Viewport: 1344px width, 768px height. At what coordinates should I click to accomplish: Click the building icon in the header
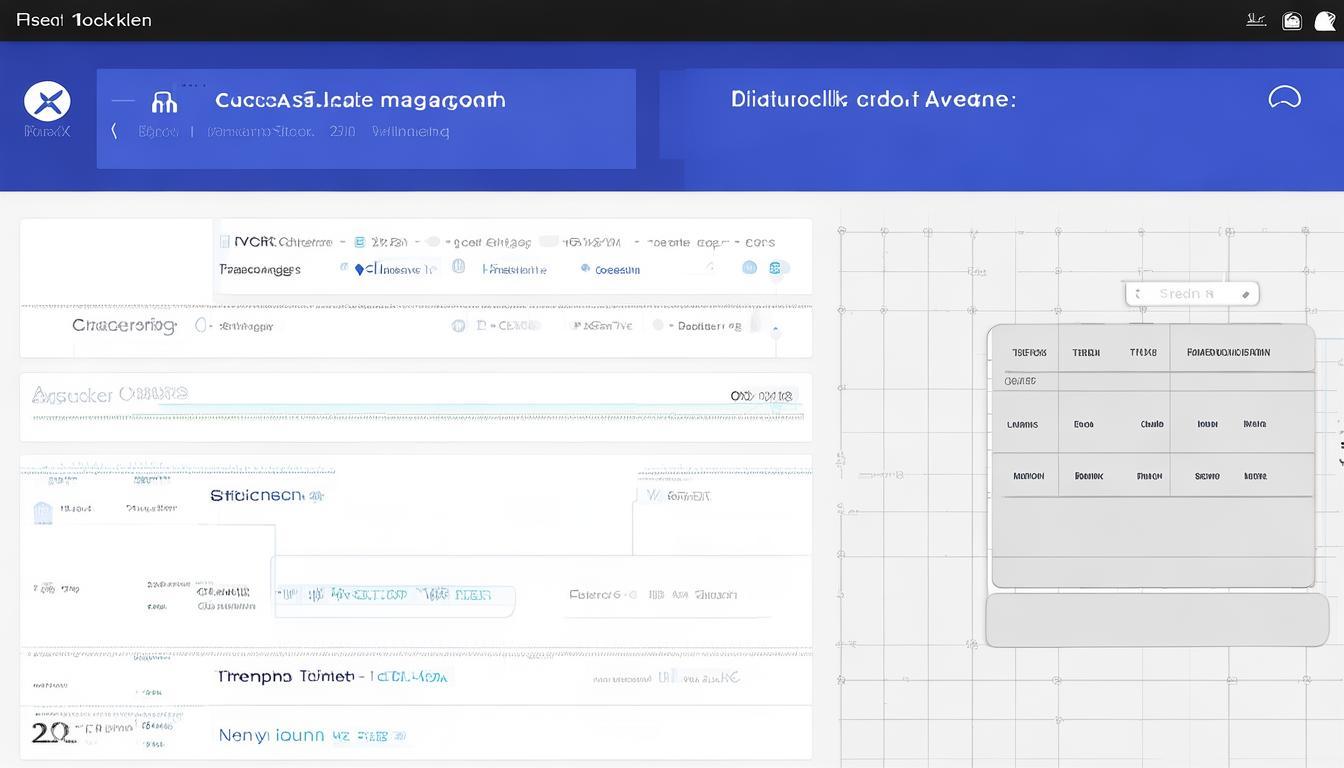[164, 101]
